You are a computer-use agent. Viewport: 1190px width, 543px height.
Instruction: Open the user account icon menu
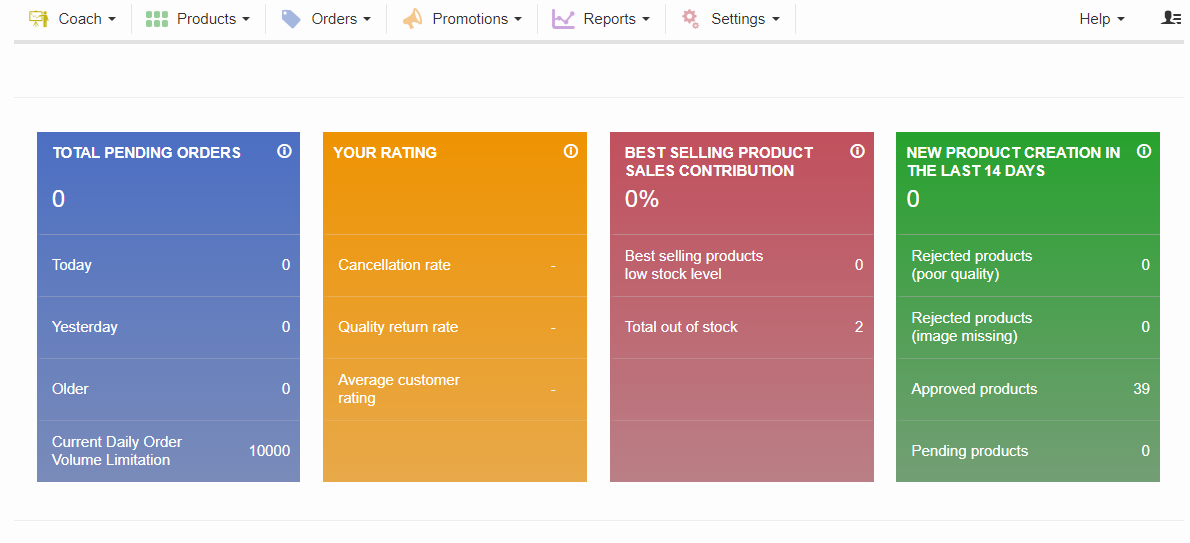pyautogui.click(x=1171, y=18)
